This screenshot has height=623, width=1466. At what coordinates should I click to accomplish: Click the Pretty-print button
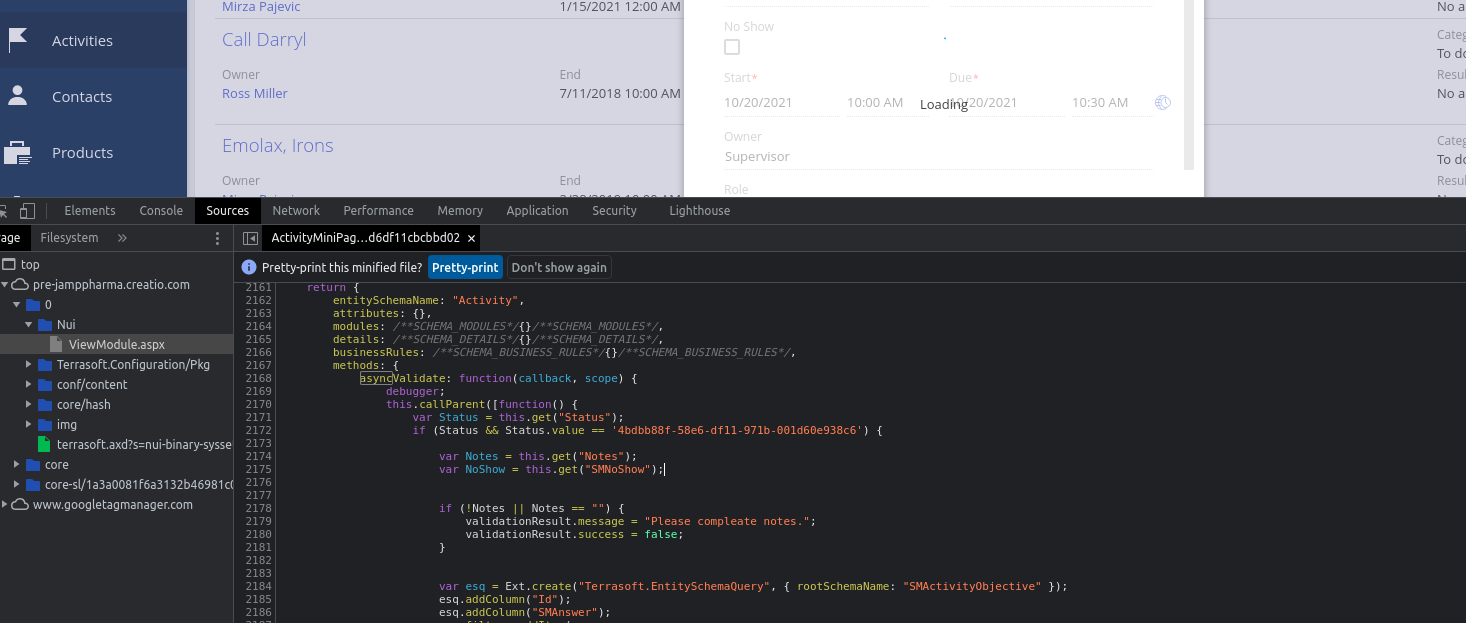[465, 267]
